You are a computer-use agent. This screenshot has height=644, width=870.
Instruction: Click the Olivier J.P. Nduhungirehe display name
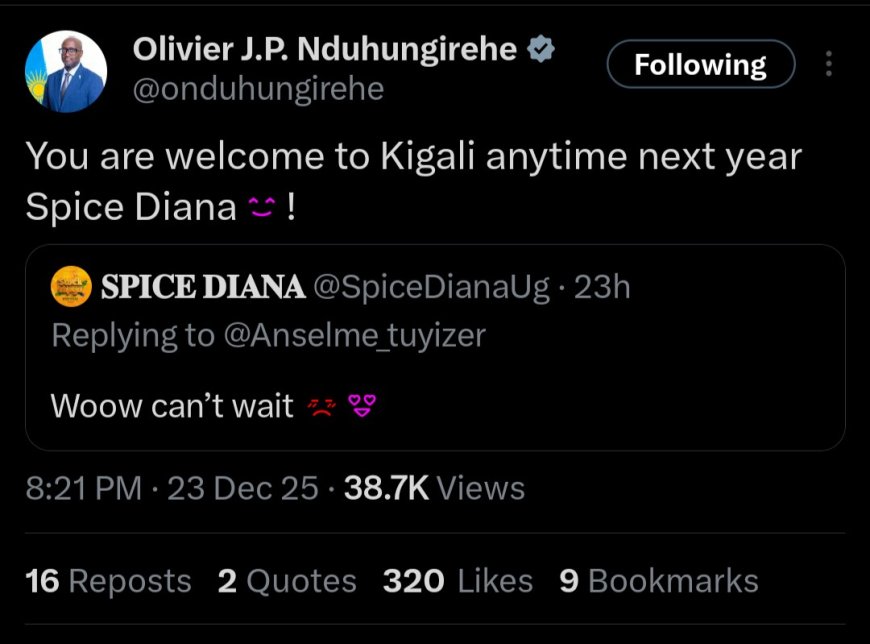pyautogui.click(x=326, y=49)
